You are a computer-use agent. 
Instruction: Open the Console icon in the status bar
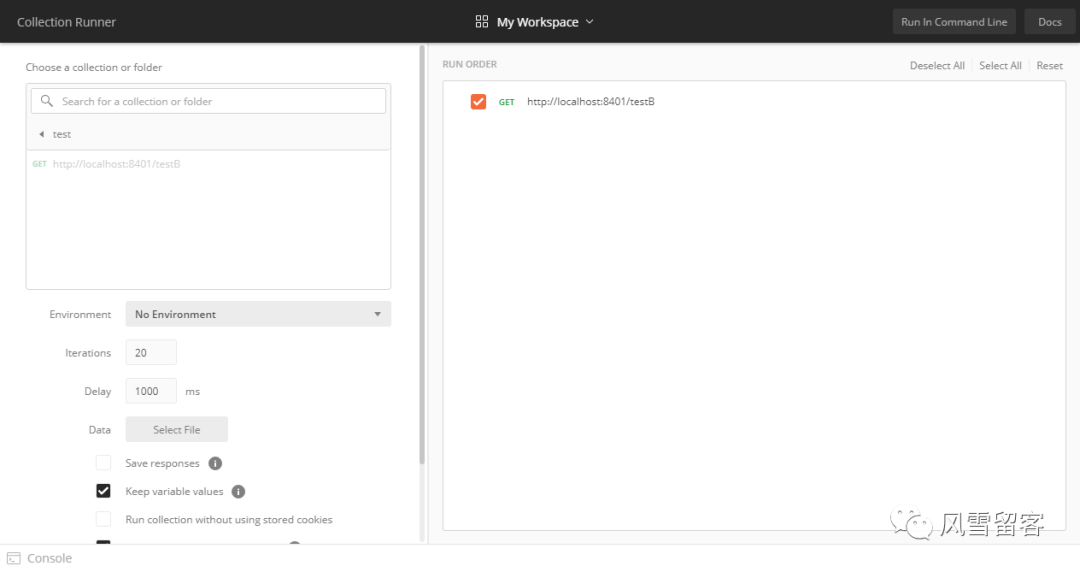tap(14, 558)
